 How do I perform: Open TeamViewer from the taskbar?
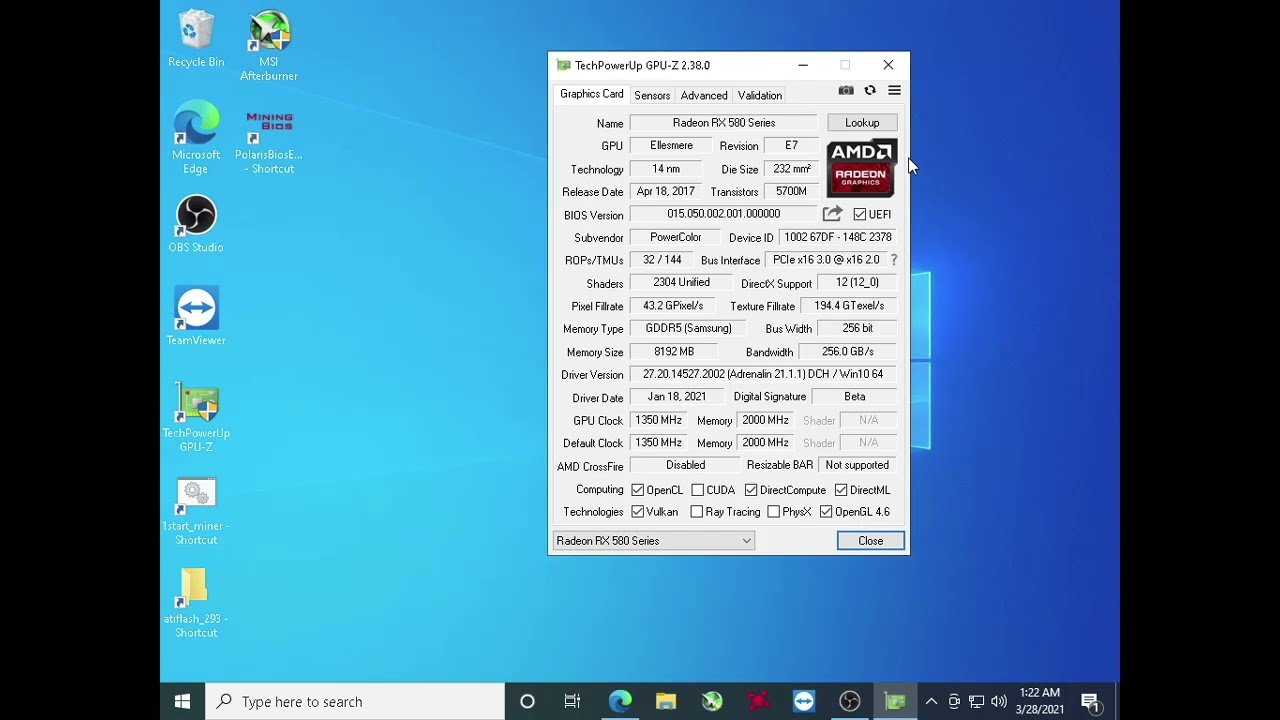pos(804,702)
